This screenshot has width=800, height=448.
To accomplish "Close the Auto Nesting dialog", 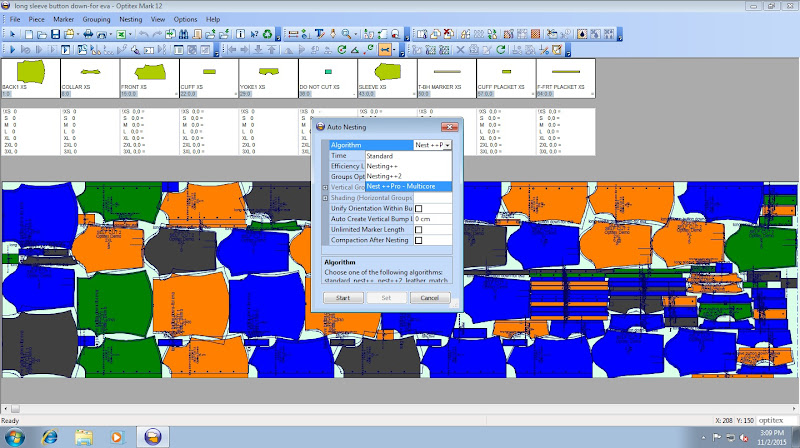I will [449, 127].
